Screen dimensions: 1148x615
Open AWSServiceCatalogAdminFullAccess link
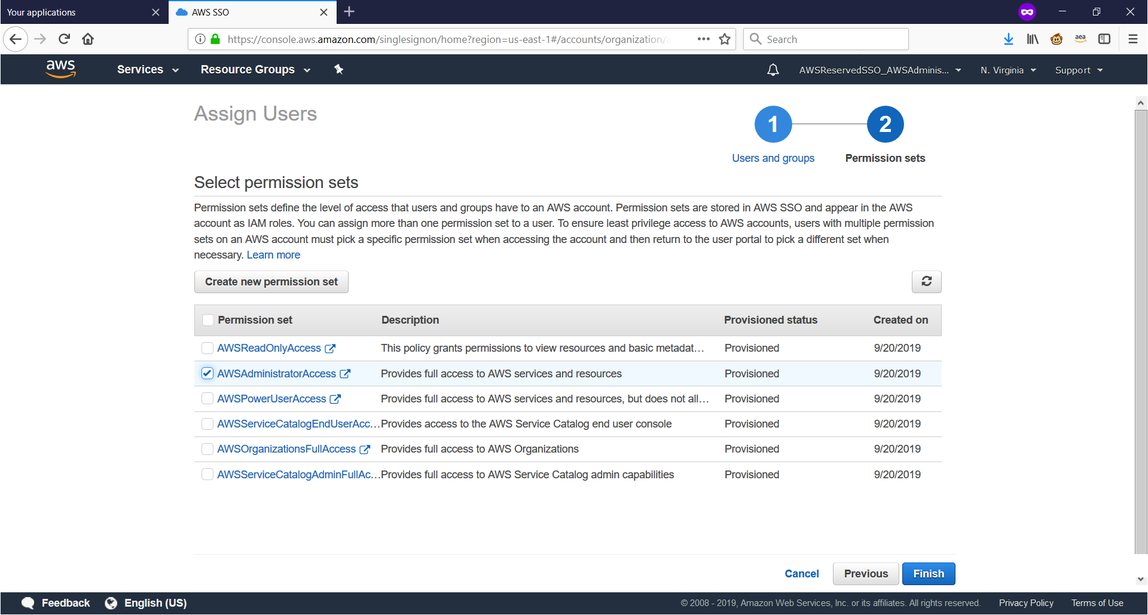pos(299,474)
